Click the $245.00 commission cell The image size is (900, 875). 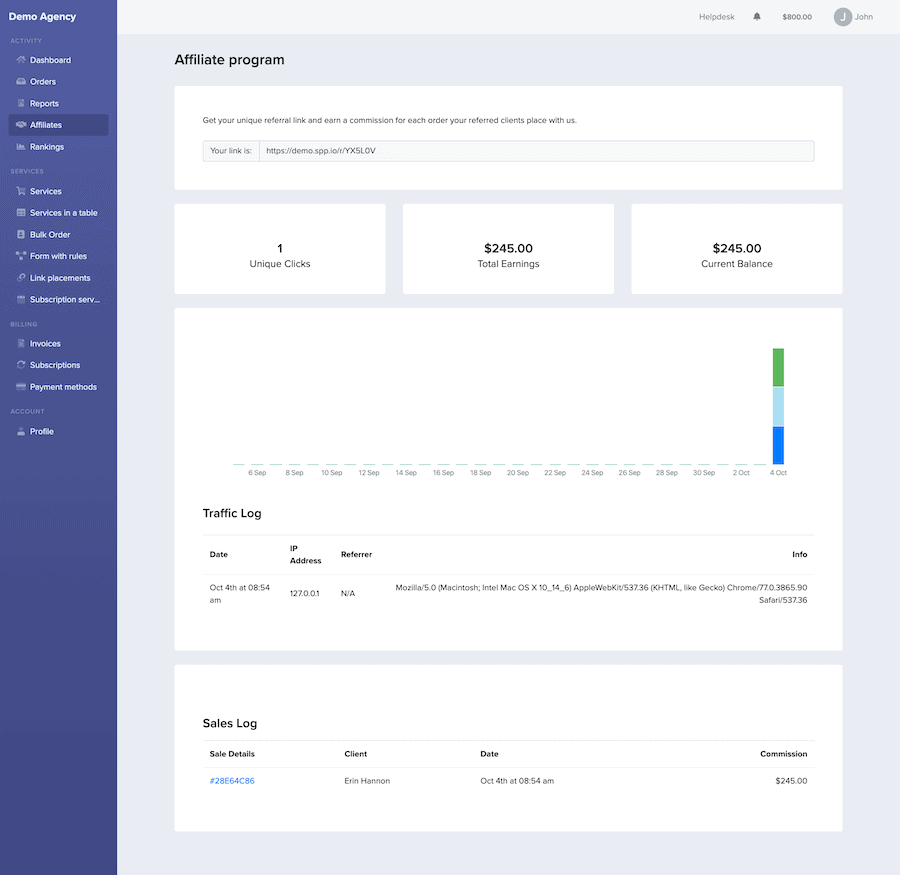coord(791,781)
